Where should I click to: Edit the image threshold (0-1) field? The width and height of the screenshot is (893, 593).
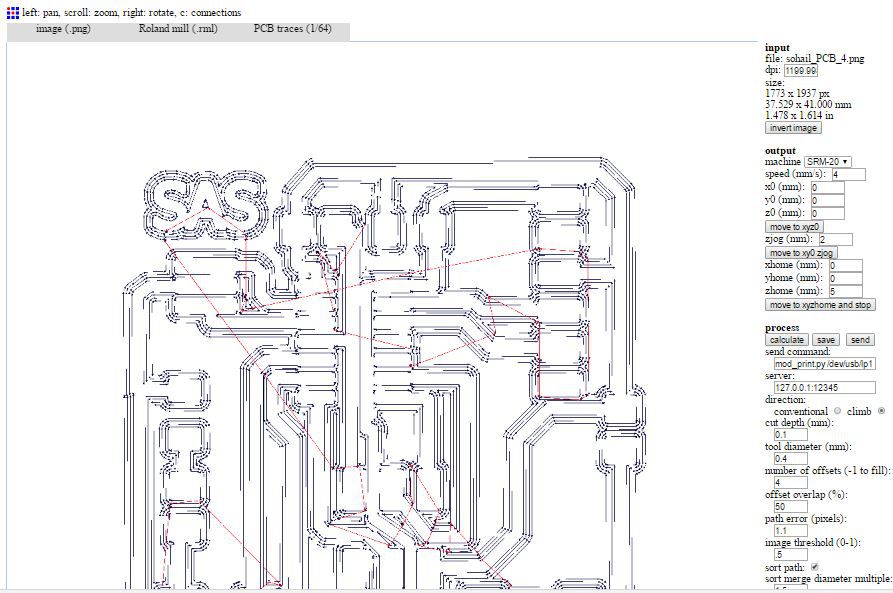pyautogui.click(x=791, y=555)
